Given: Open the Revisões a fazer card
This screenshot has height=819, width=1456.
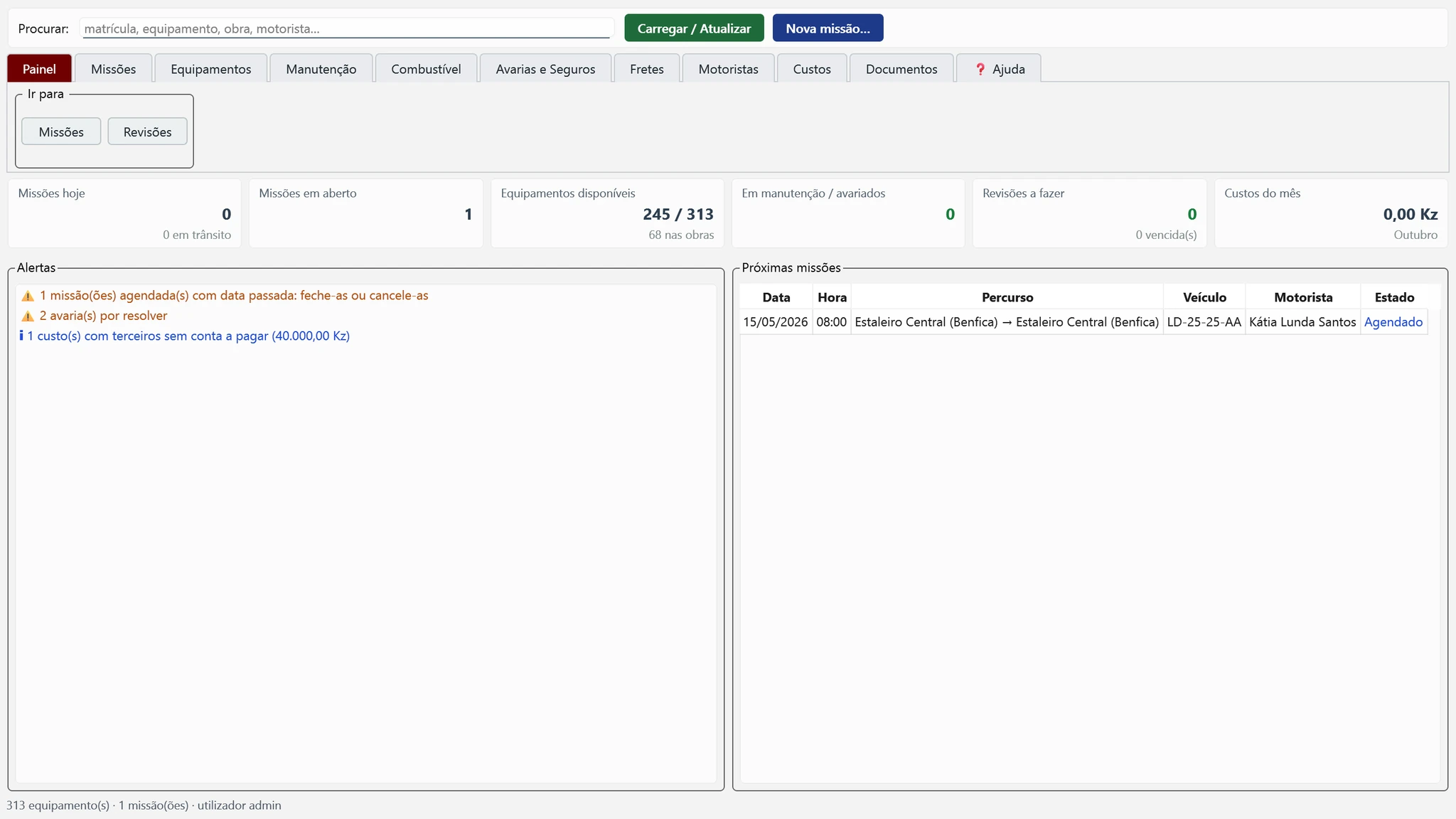Looking at the screenshot, I should (x=1089, y=213).
